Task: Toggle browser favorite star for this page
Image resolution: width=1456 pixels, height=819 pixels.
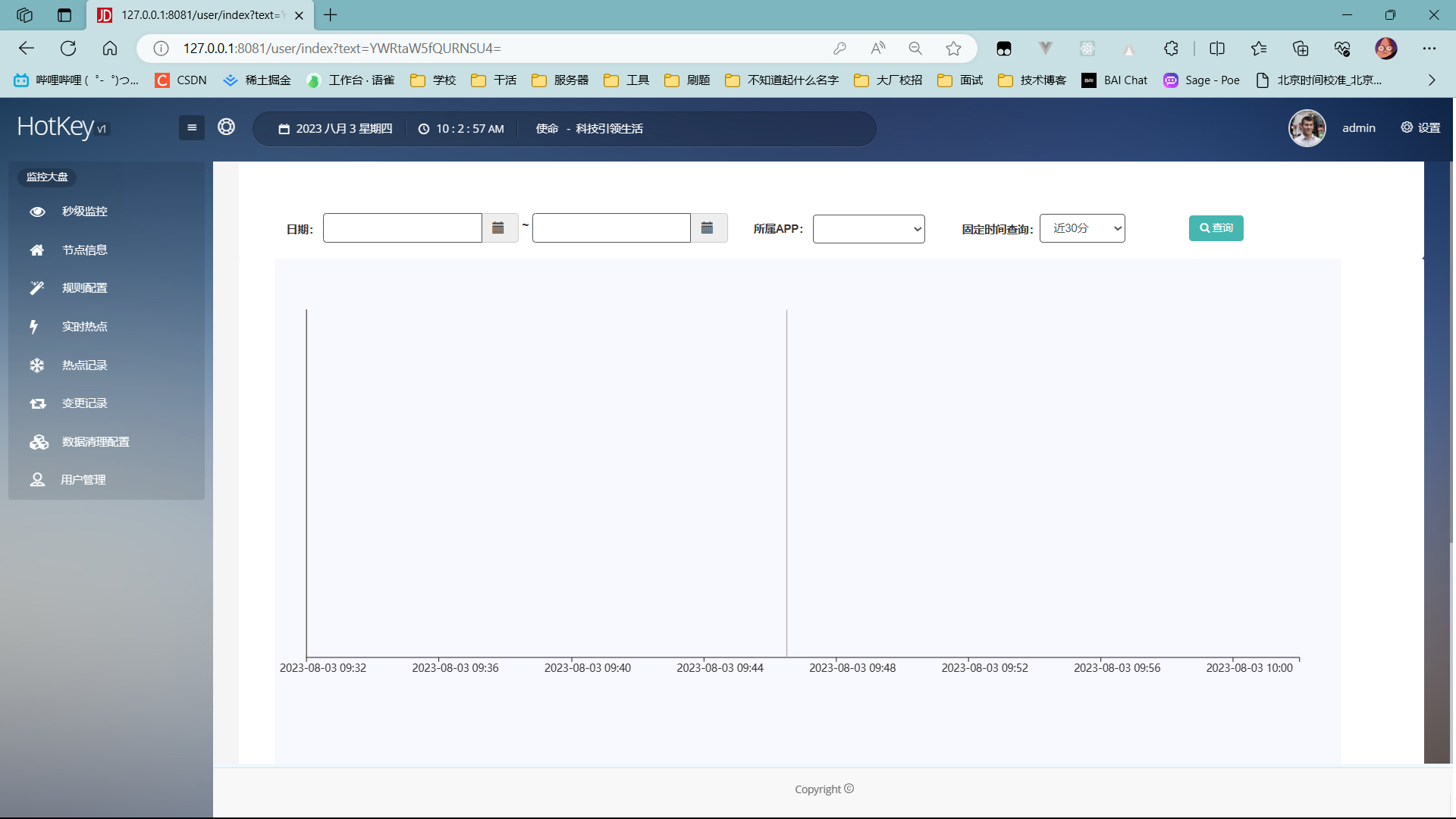Action: [953, 49]
